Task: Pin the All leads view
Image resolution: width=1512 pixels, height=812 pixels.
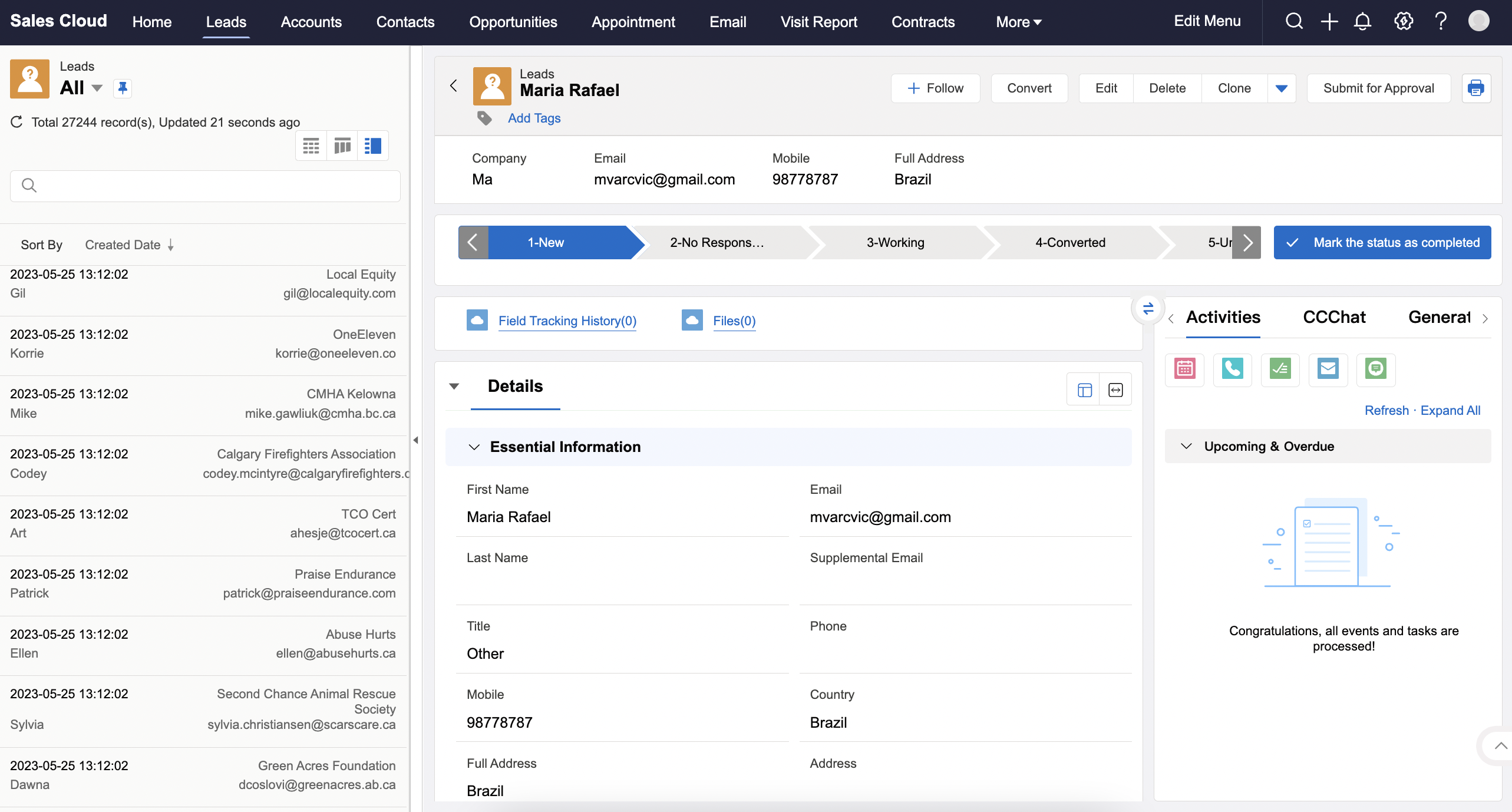Action: coord(123,88)
